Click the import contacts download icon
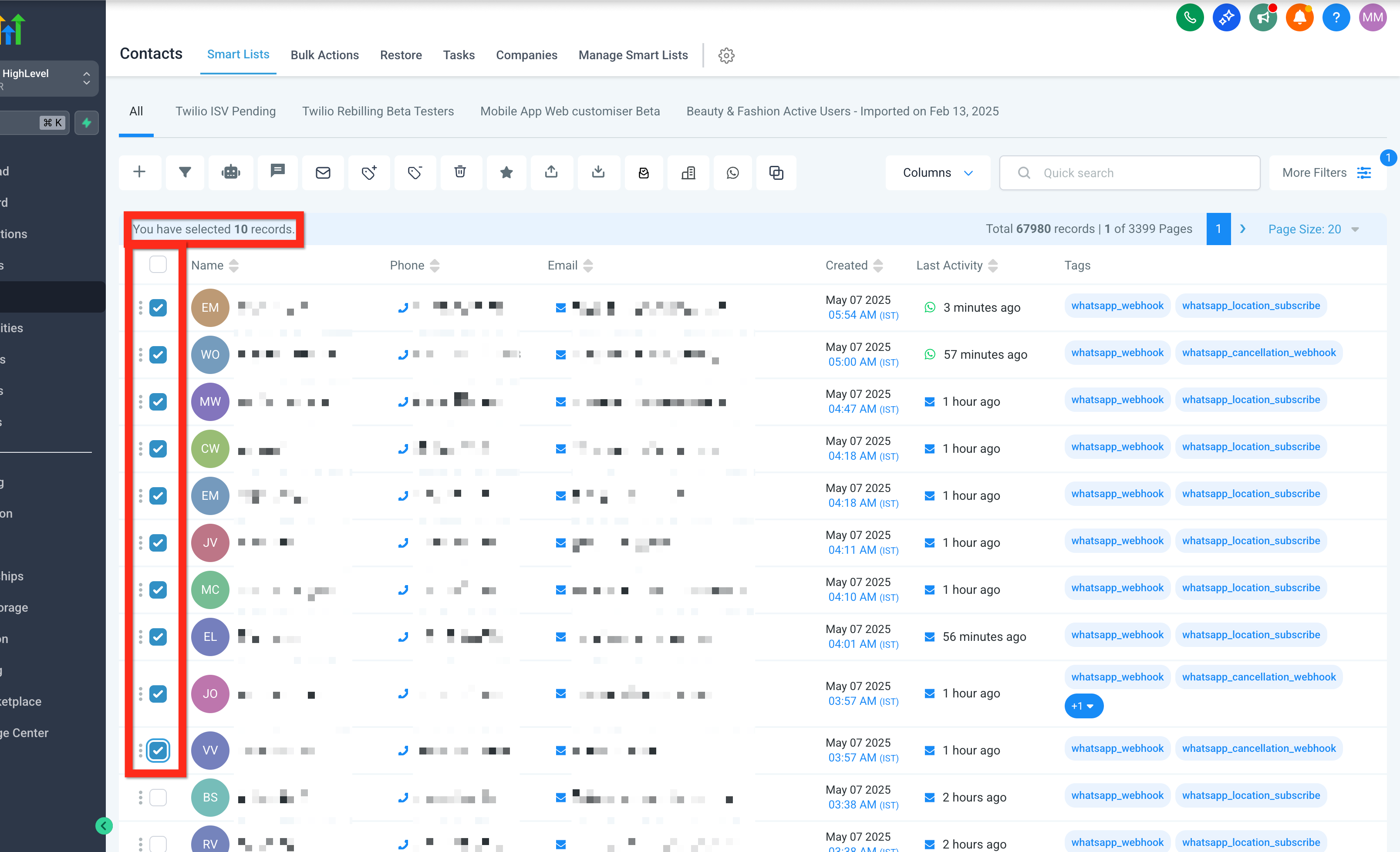This screenshot has width=1400, height=852. (x=598, y=172)
